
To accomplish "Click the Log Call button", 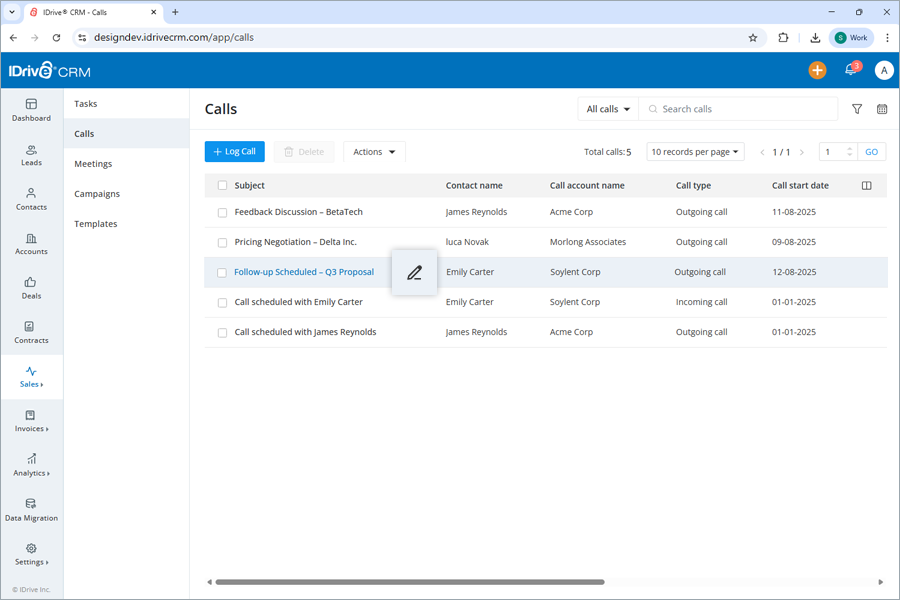I will point(234,151).
